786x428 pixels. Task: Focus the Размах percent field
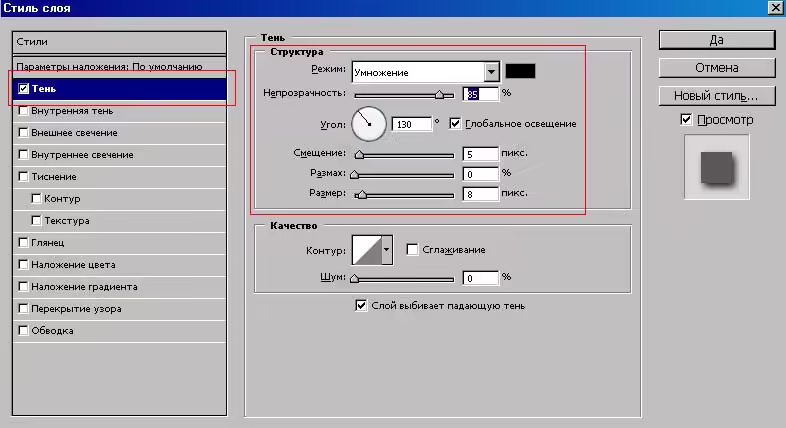pos(481,174)
